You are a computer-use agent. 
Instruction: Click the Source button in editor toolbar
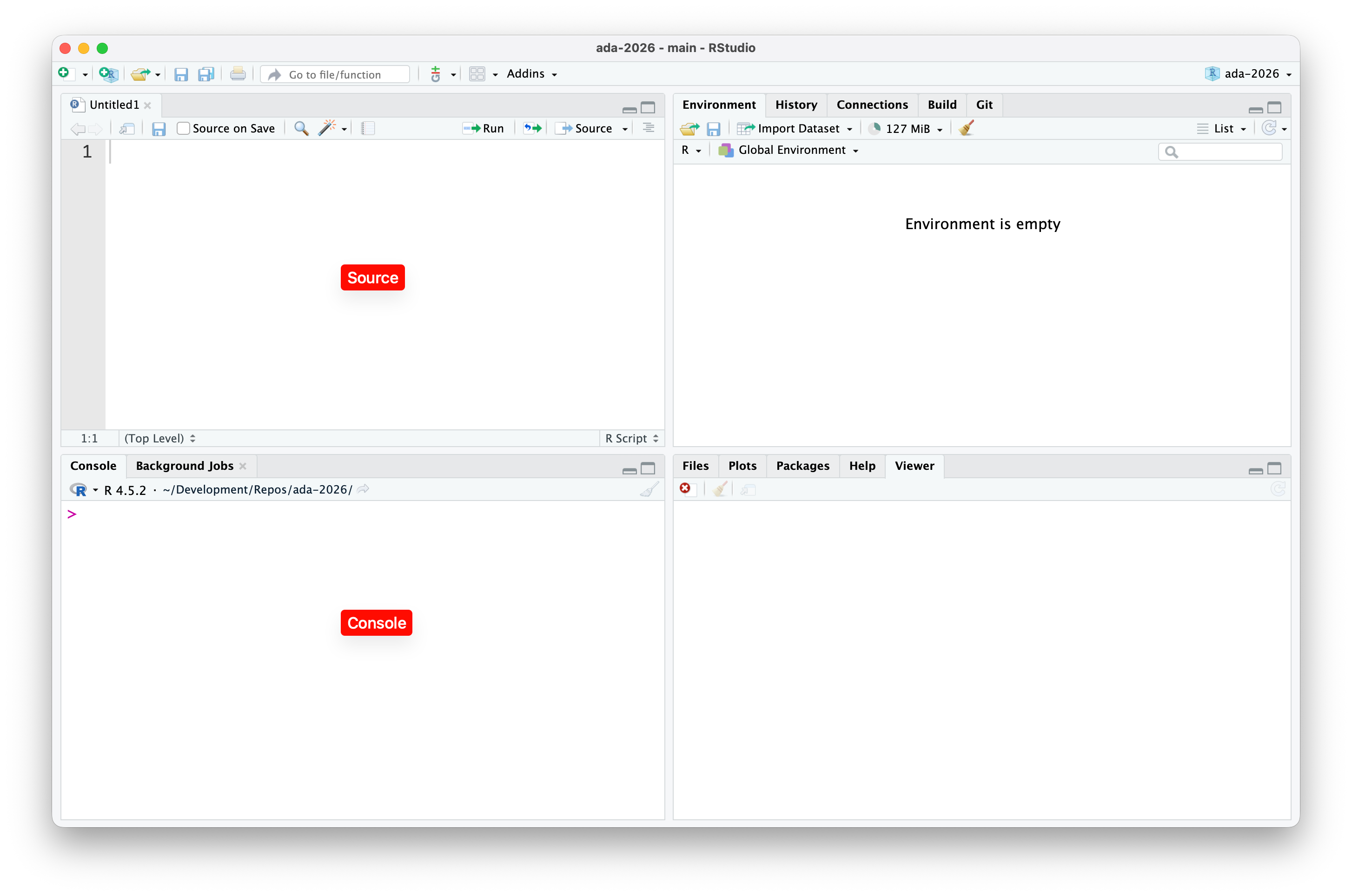(x=586, y=129)
